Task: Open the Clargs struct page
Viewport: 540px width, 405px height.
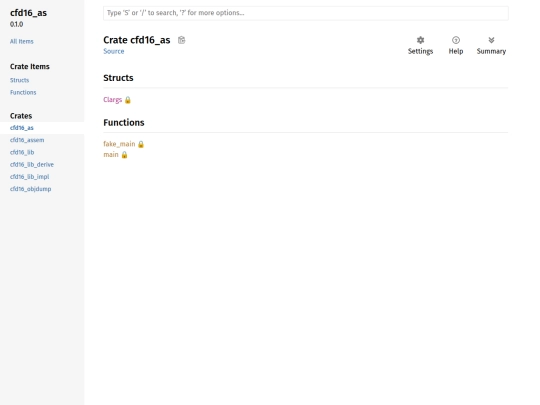Action: click(113, 100)
